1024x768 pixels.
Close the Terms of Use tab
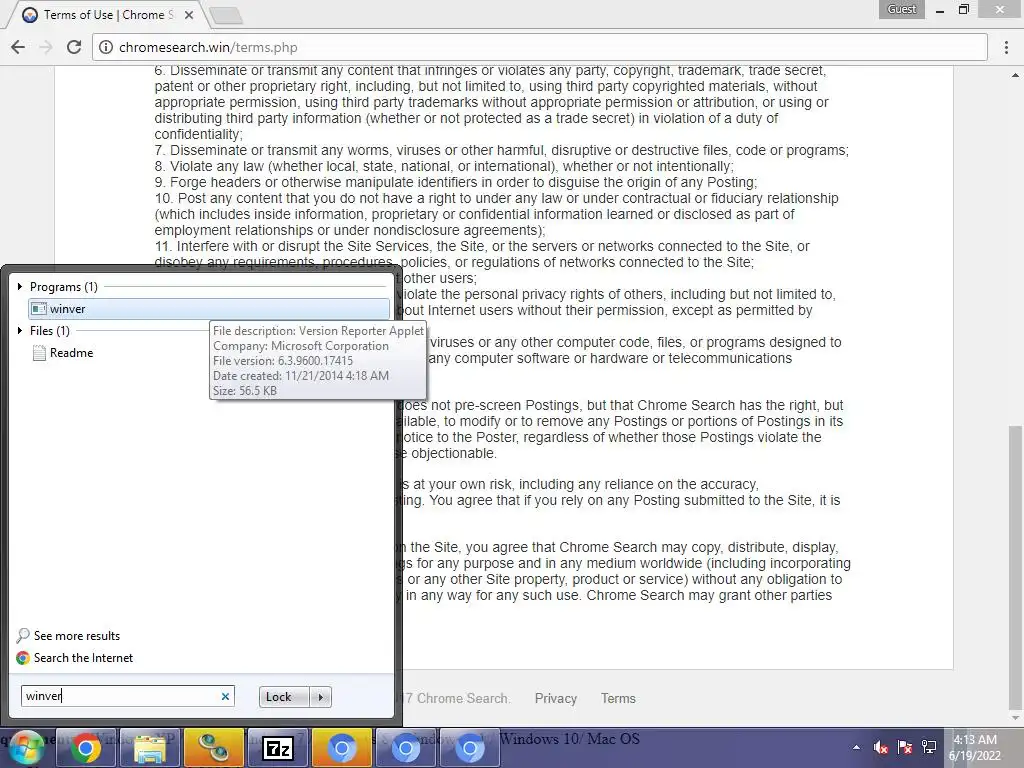pyautogui.click(x=189, y=15)
